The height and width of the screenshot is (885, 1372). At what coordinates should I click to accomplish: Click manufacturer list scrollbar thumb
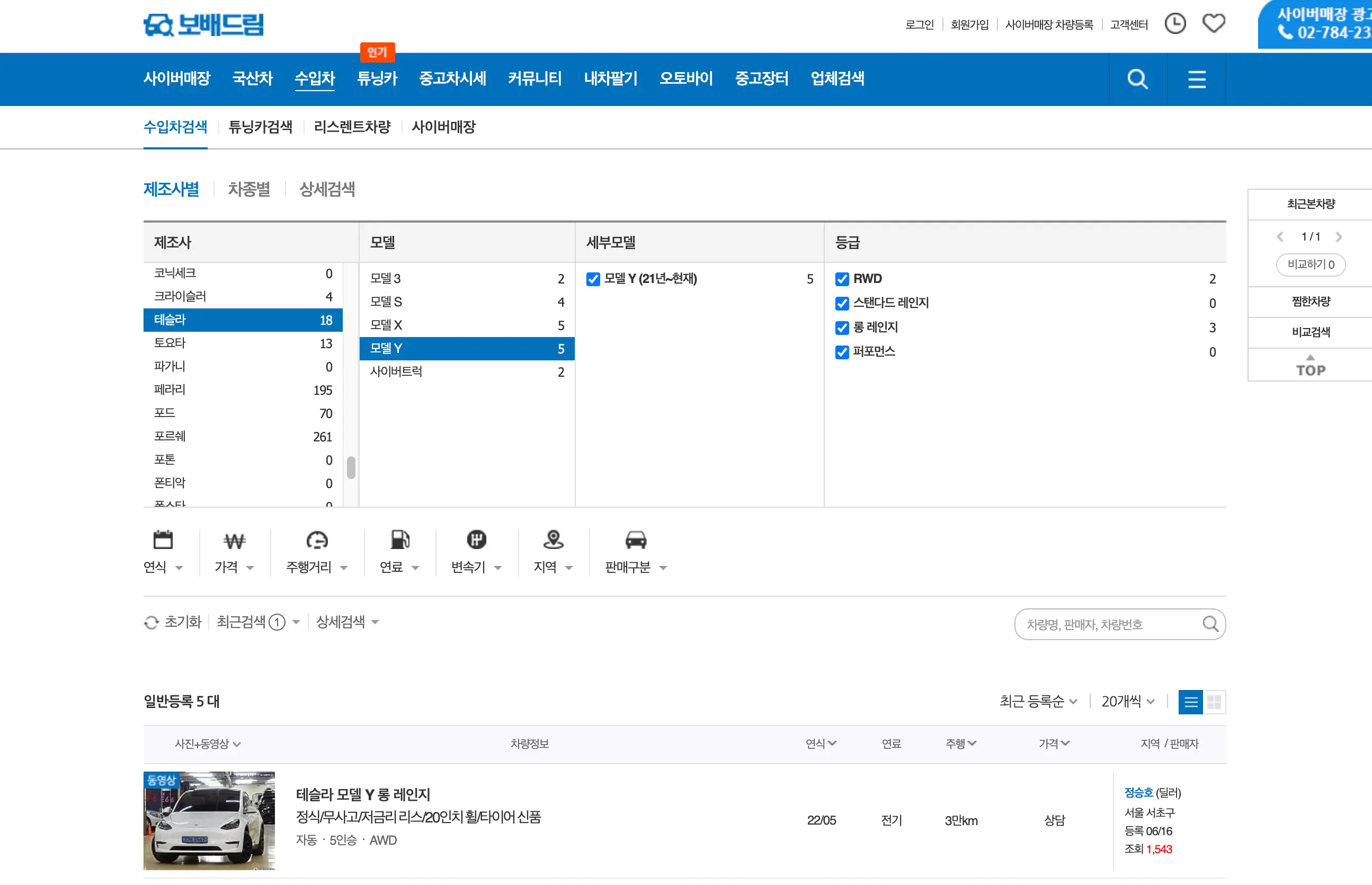351,467
